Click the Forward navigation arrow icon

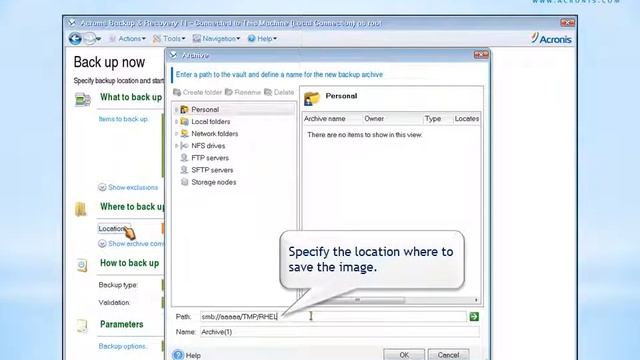[89, 39]
